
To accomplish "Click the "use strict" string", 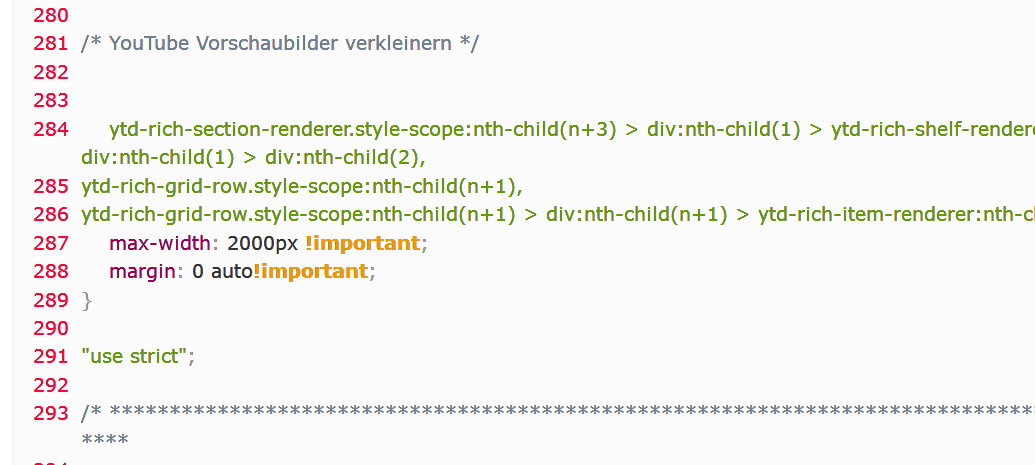I will pos(138,356).
